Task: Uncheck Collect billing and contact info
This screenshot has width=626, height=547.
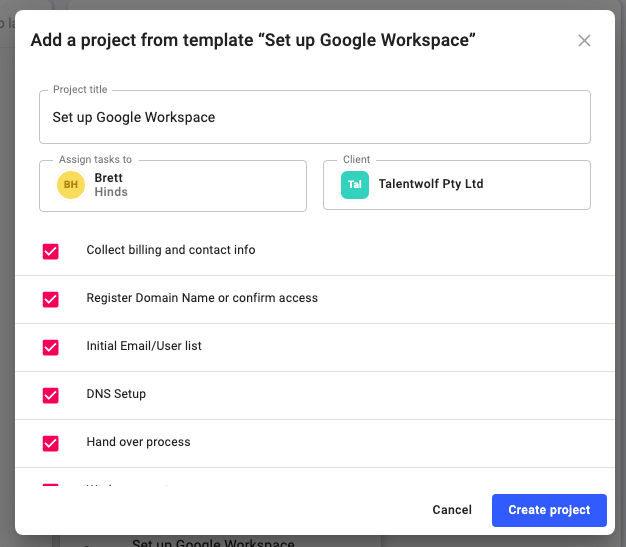Action: (51, 251)
